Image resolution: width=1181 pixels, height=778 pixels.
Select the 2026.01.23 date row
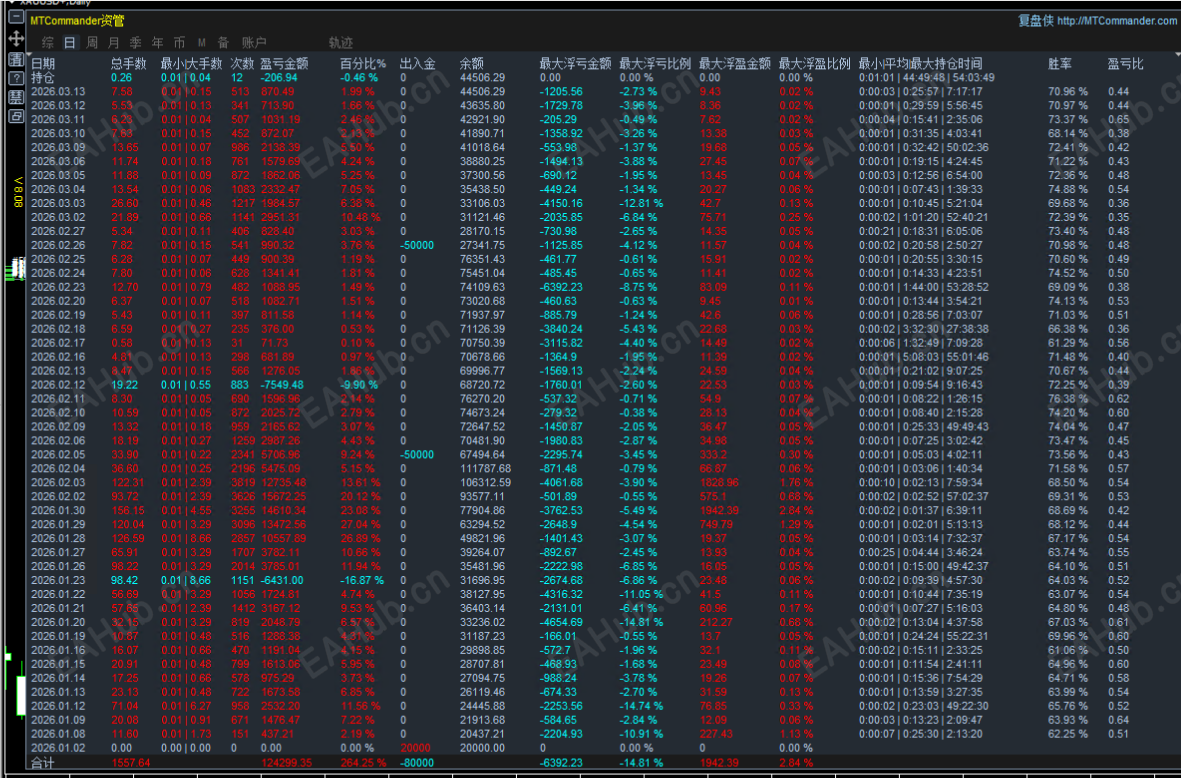coord(58,580)
